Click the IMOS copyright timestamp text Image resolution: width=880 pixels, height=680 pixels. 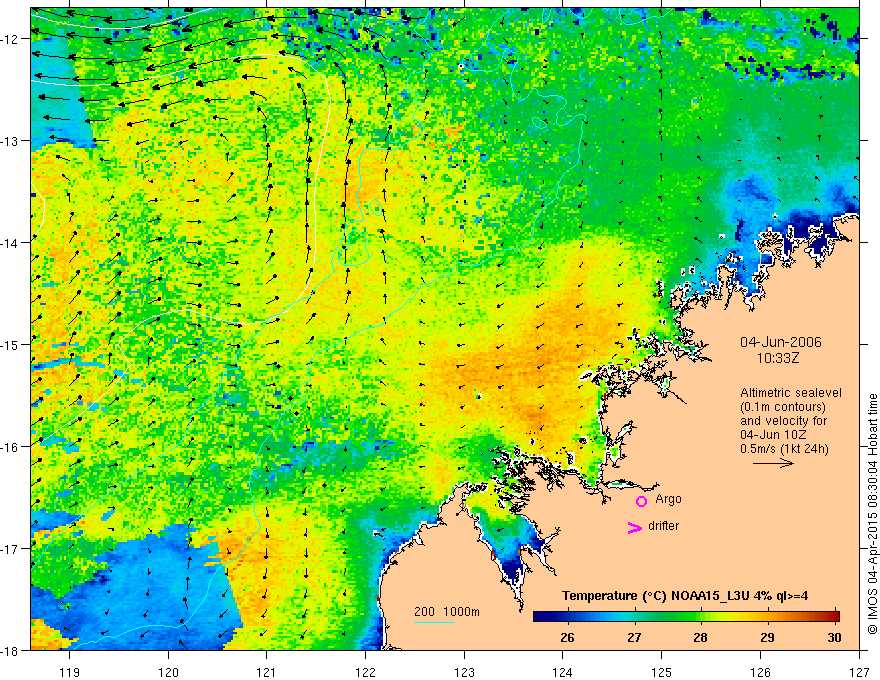pos(872,514)
